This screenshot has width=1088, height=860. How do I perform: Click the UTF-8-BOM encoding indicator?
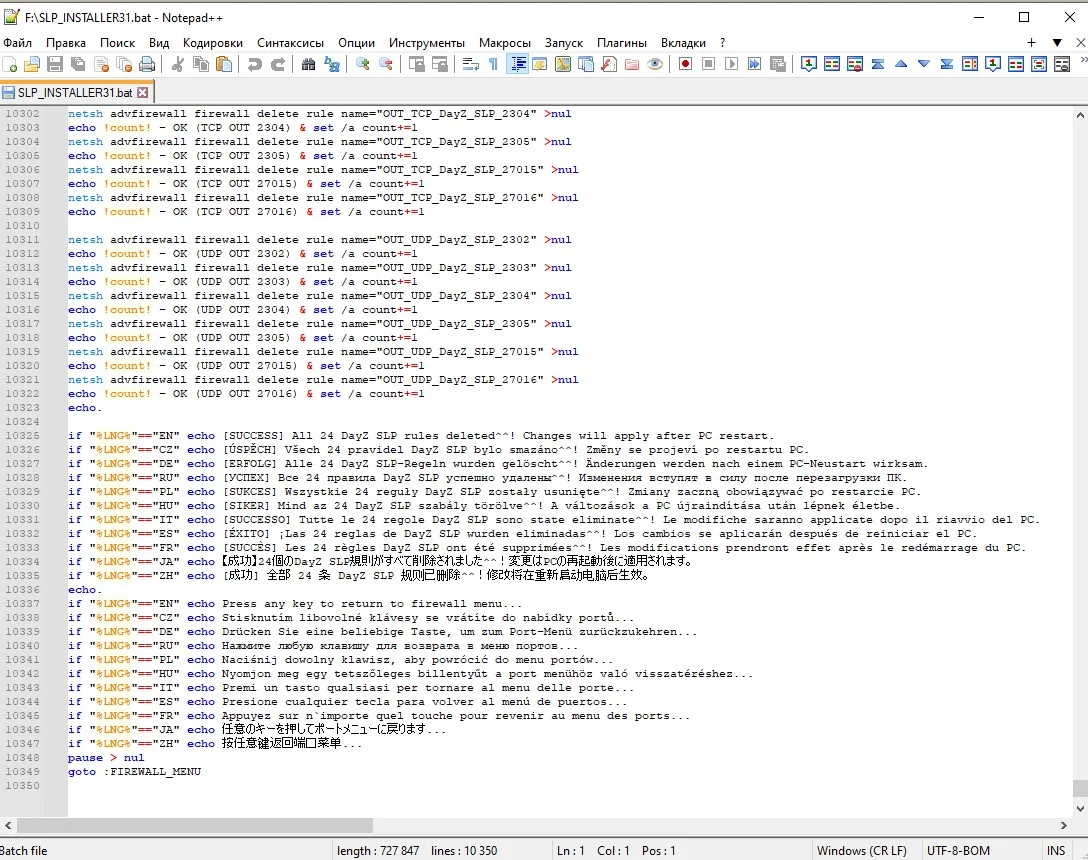coord(958,850)
